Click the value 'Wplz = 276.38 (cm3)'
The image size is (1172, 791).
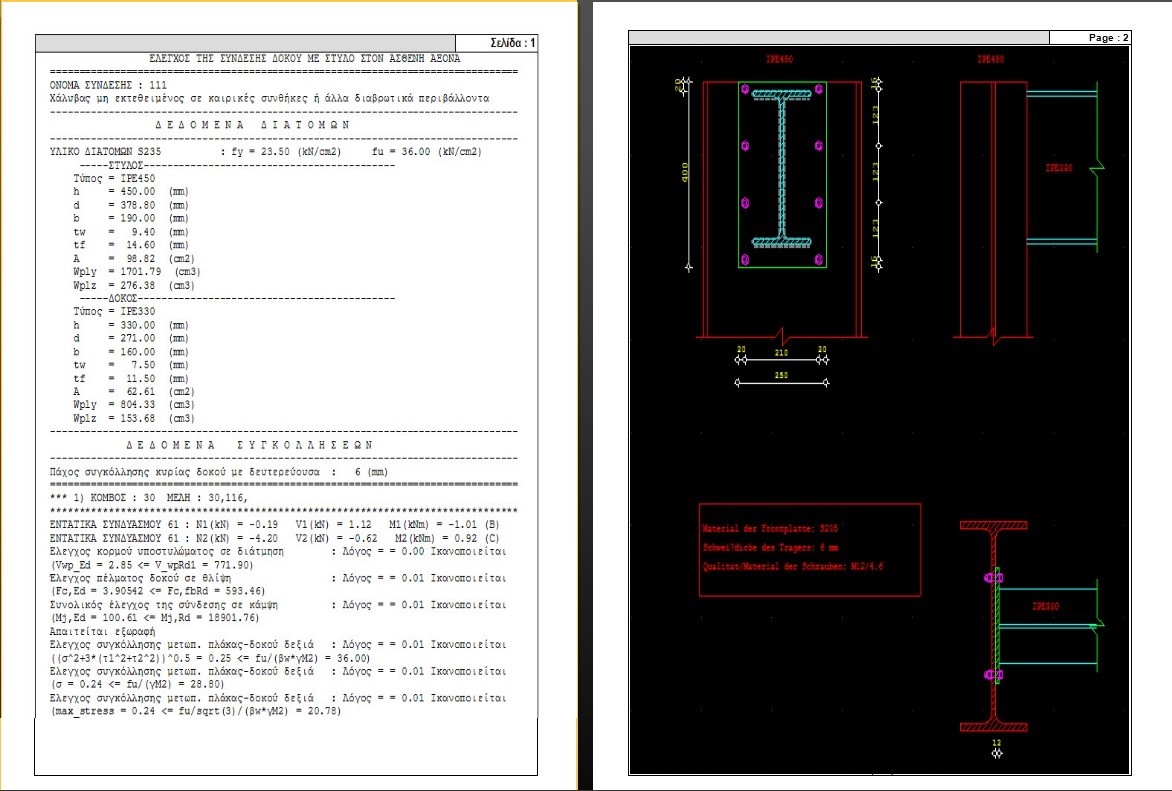pyautogui.click(x=134, y=286)
